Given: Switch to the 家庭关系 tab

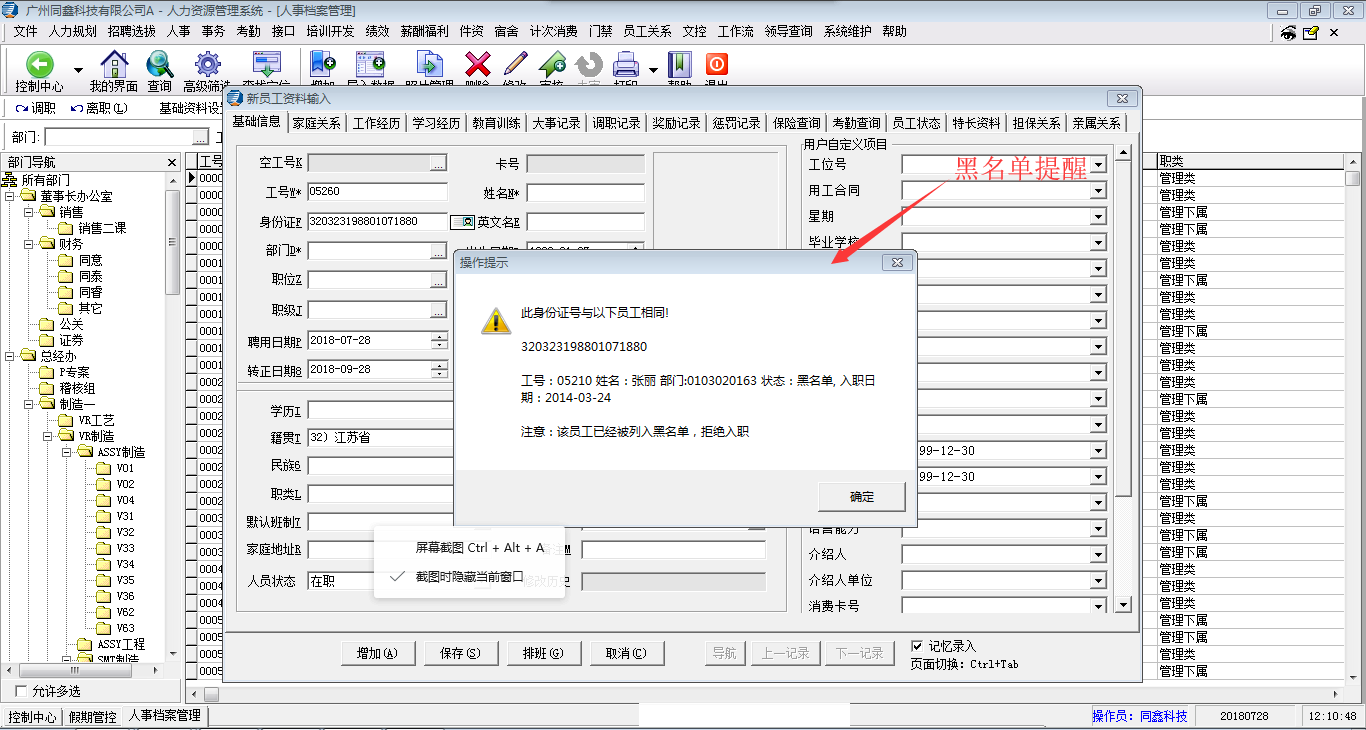Looking at the screenshot, I should [x=316, y=124].
